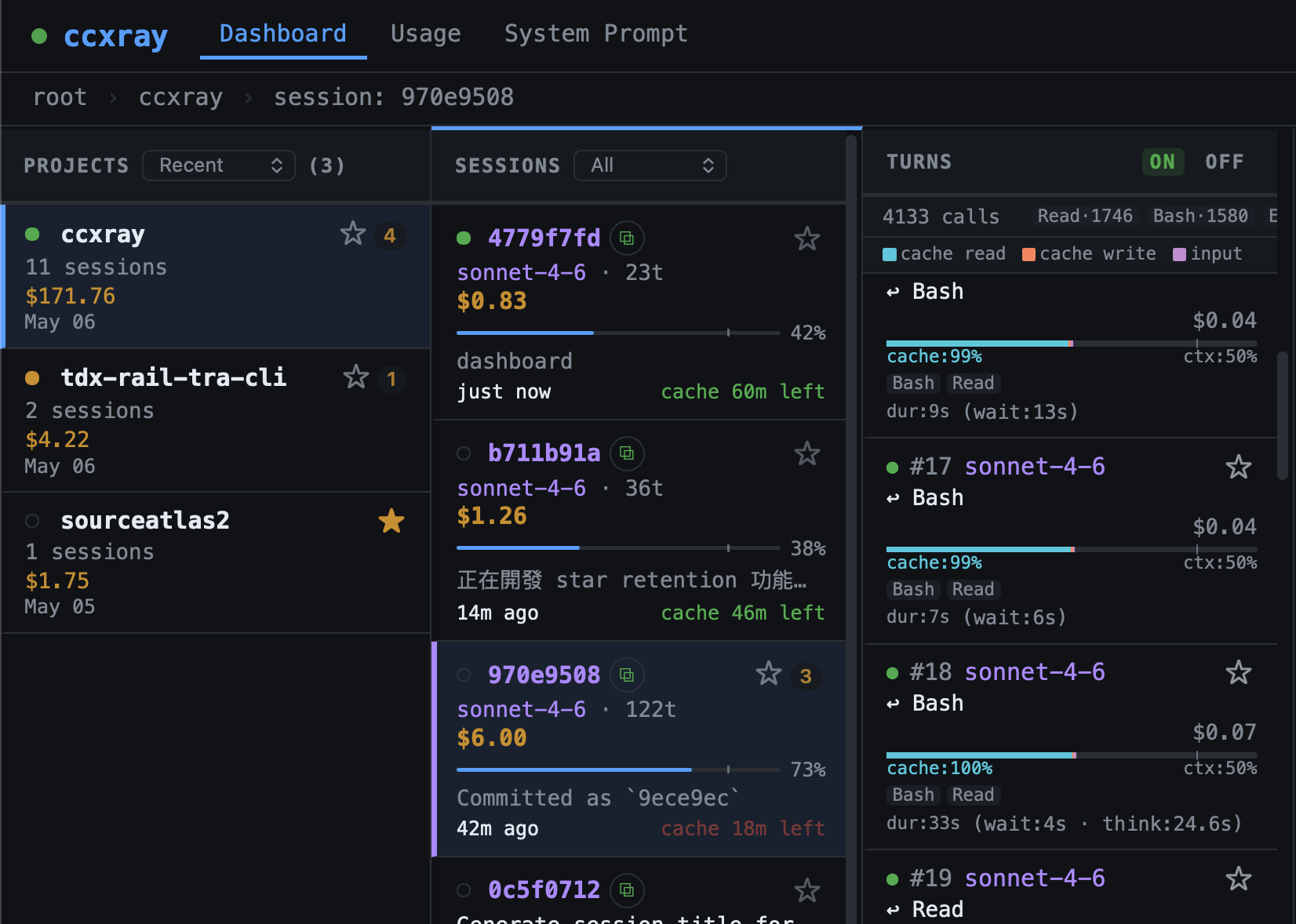Select the tdx-rail-tra-cli project row

point(217,420)
